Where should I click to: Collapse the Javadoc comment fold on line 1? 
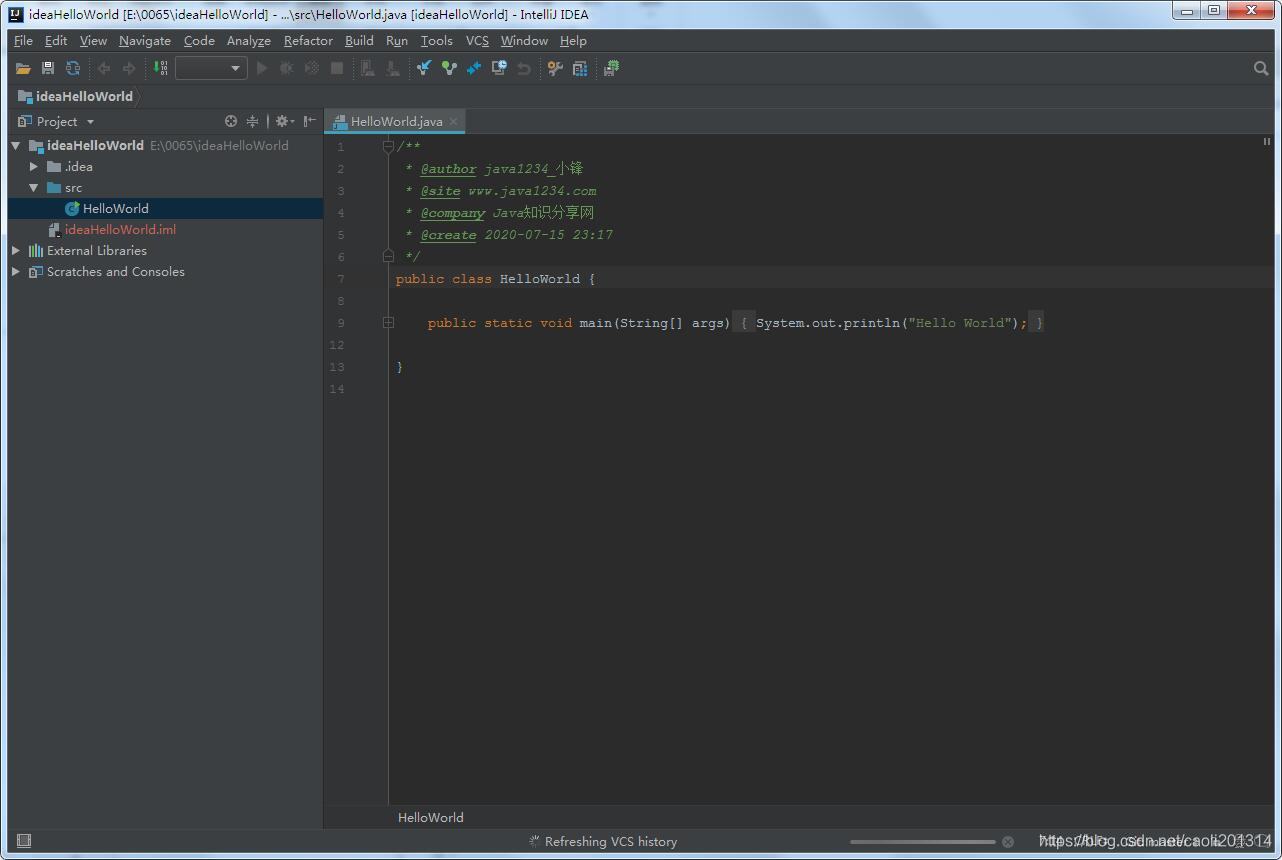[388, 147]
